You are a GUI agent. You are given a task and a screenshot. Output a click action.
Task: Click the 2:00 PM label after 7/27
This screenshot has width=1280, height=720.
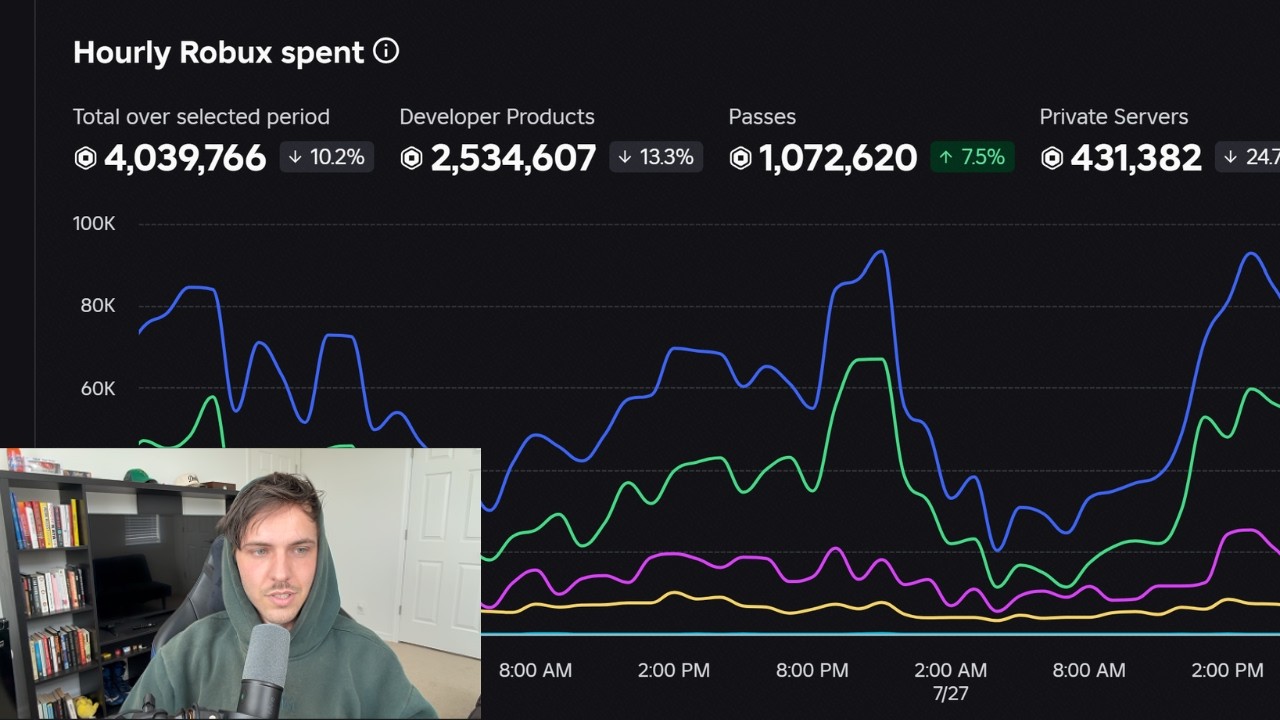tap(1227, 670)
